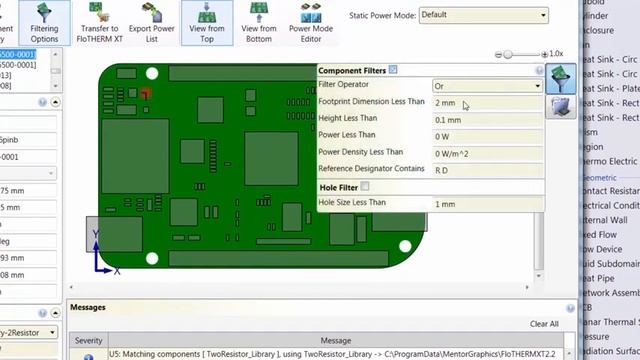
Task: Open help icon in Messages panel
Action: tap(570, 308)
